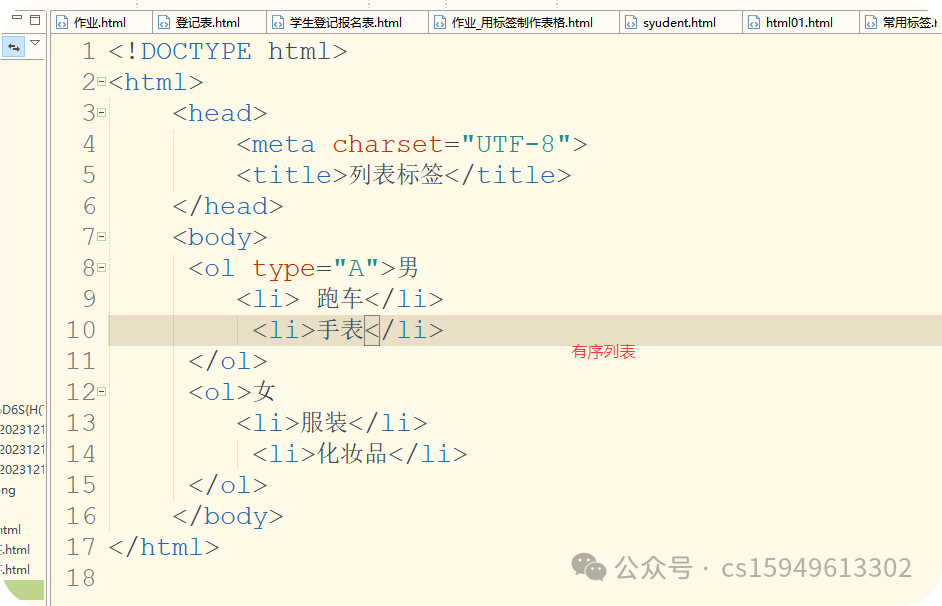The image size is (942, 606).
Task: Click the file icon on 常用标签 tab
Action: point(870,22)
